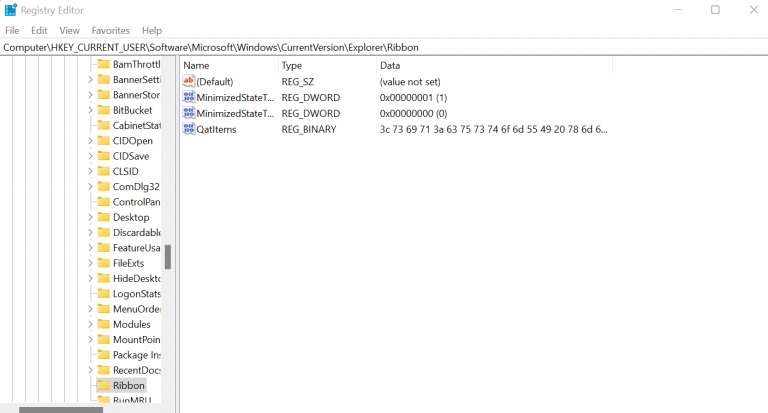Select the FeatureUsa folder icon
The image size is (768, 413).
pos(103,248)
